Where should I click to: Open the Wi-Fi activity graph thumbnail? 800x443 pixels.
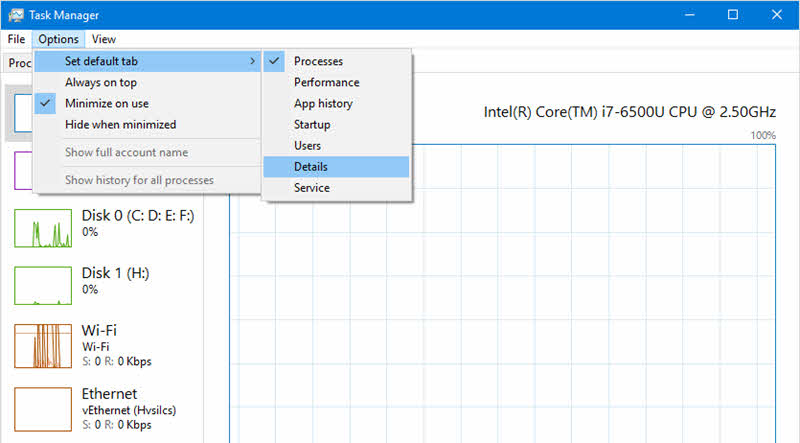click(43, 346)
